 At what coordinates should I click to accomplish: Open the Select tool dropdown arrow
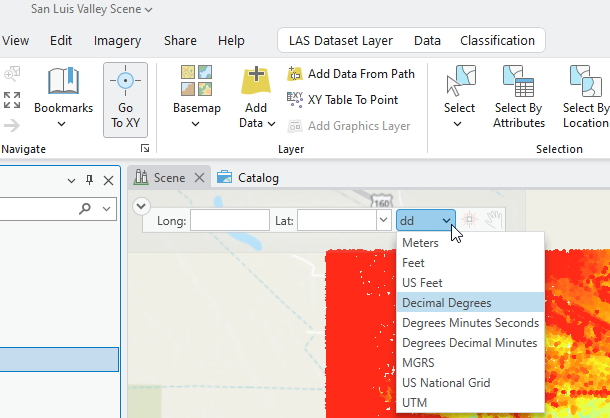[458, 124]
